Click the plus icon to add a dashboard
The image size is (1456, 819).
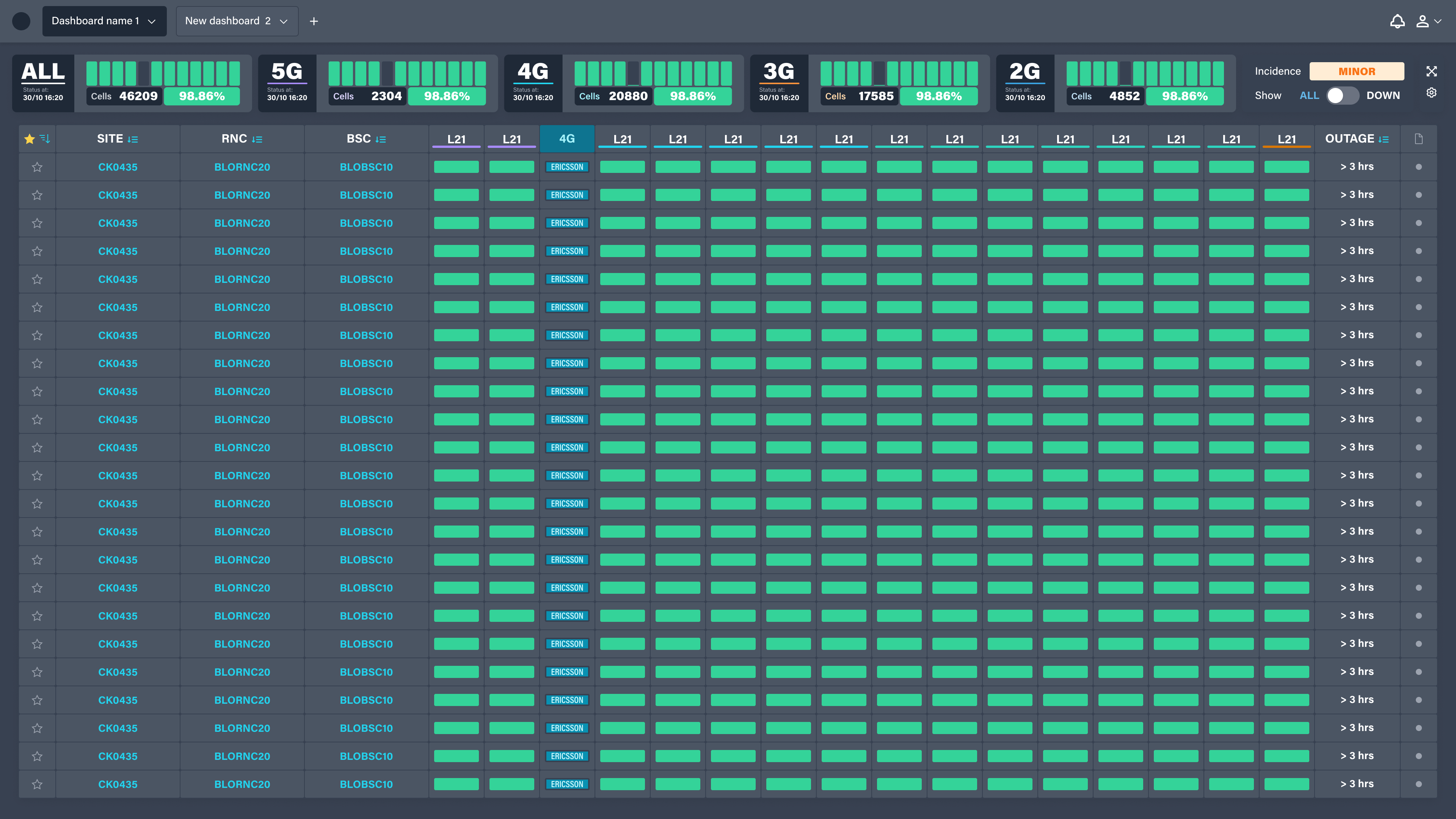pos(314,21)
